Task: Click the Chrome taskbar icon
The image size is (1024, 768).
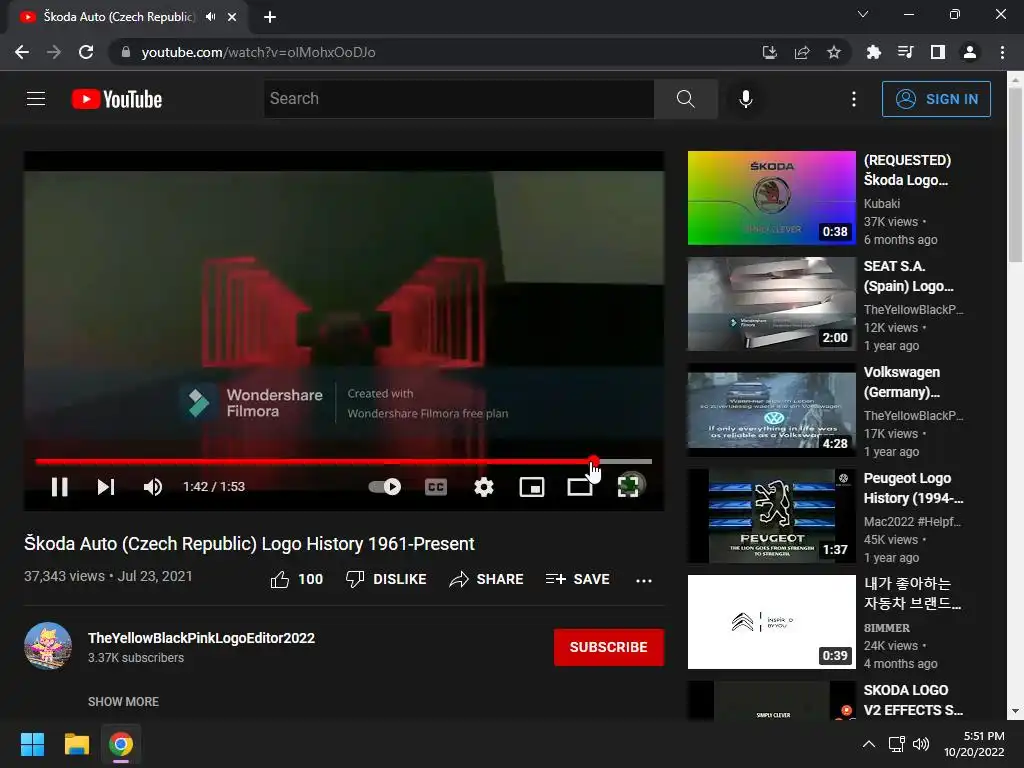Action: [121, 744]
